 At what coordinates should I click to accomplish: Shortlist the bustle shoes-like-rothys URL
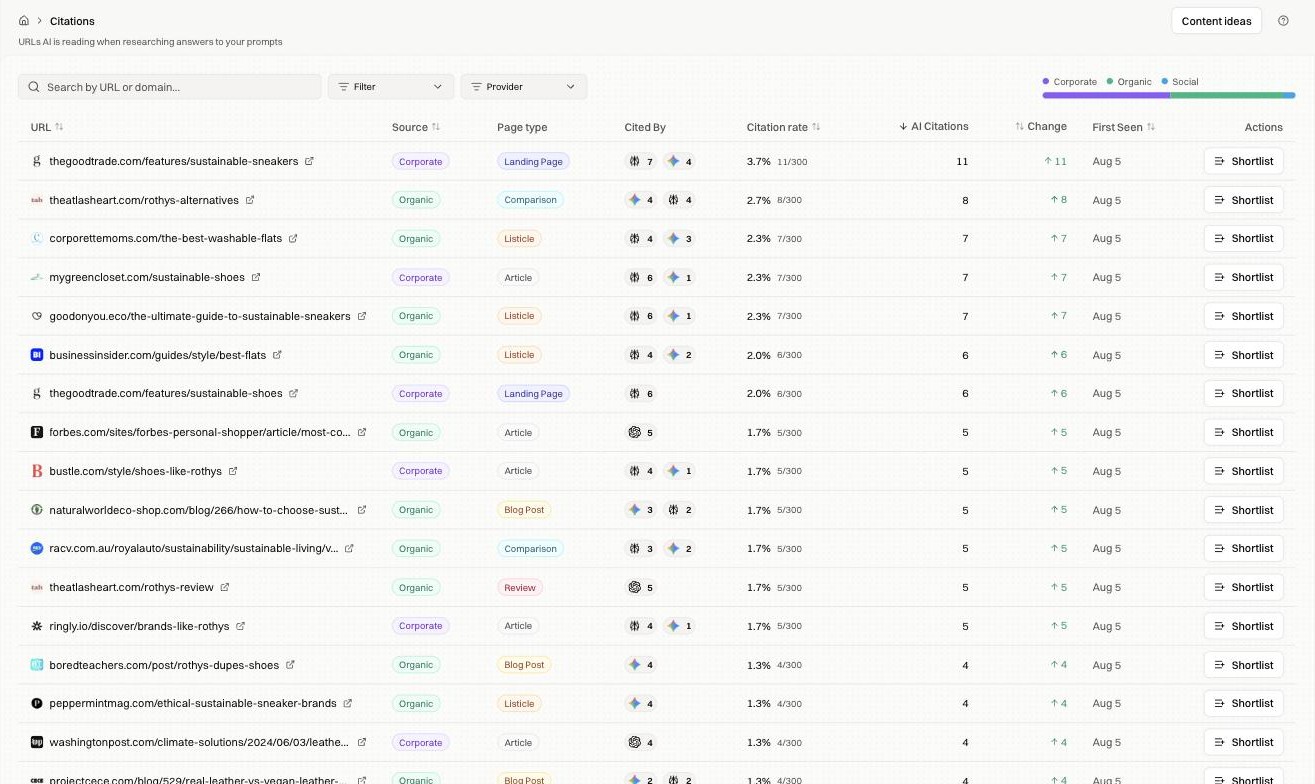[x=1243, y=471]
